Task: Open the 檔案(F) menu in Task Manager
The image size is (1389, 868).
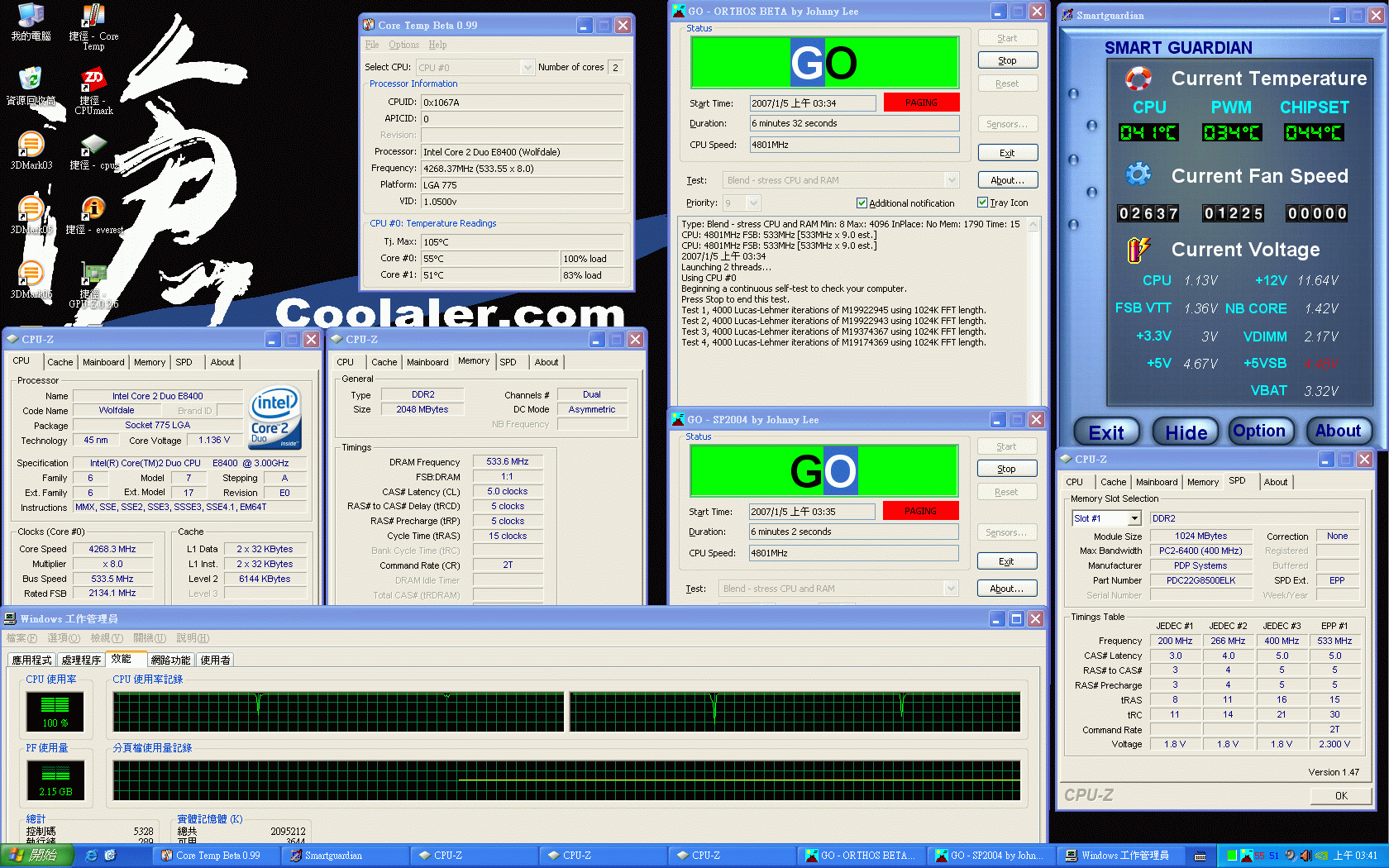Action: (x=21, y=638)
